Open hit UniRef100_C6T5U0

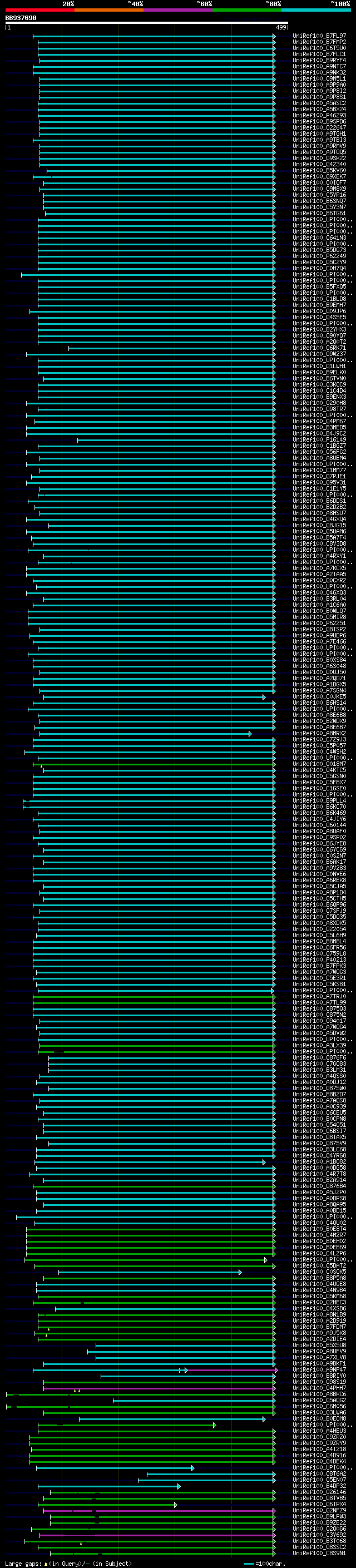click(x=319, y=48)
